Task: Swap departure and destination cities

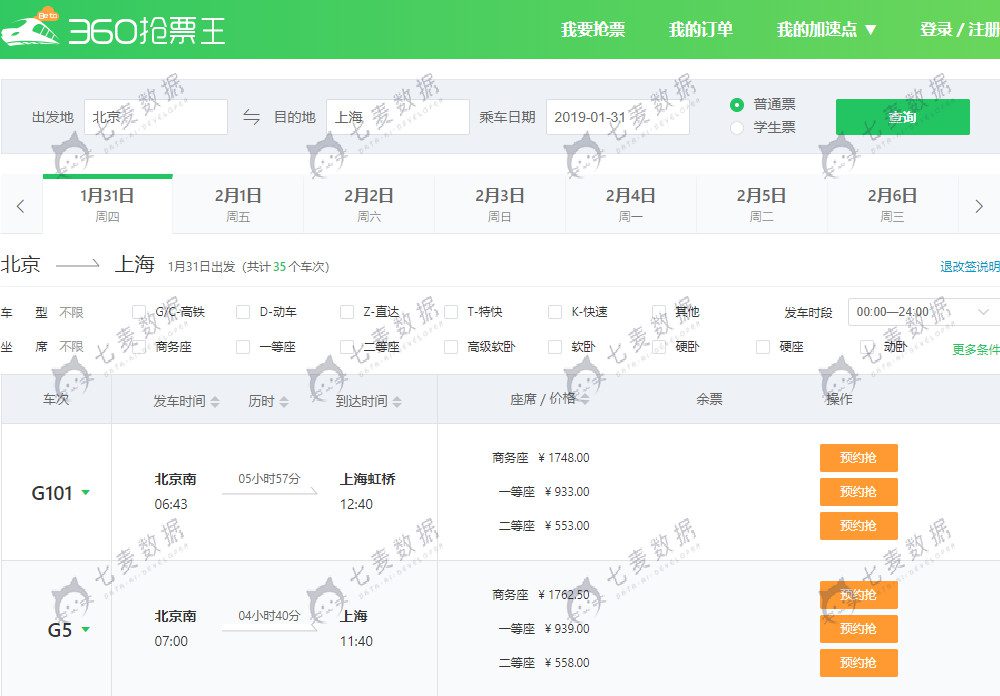Action: (251, 117)
